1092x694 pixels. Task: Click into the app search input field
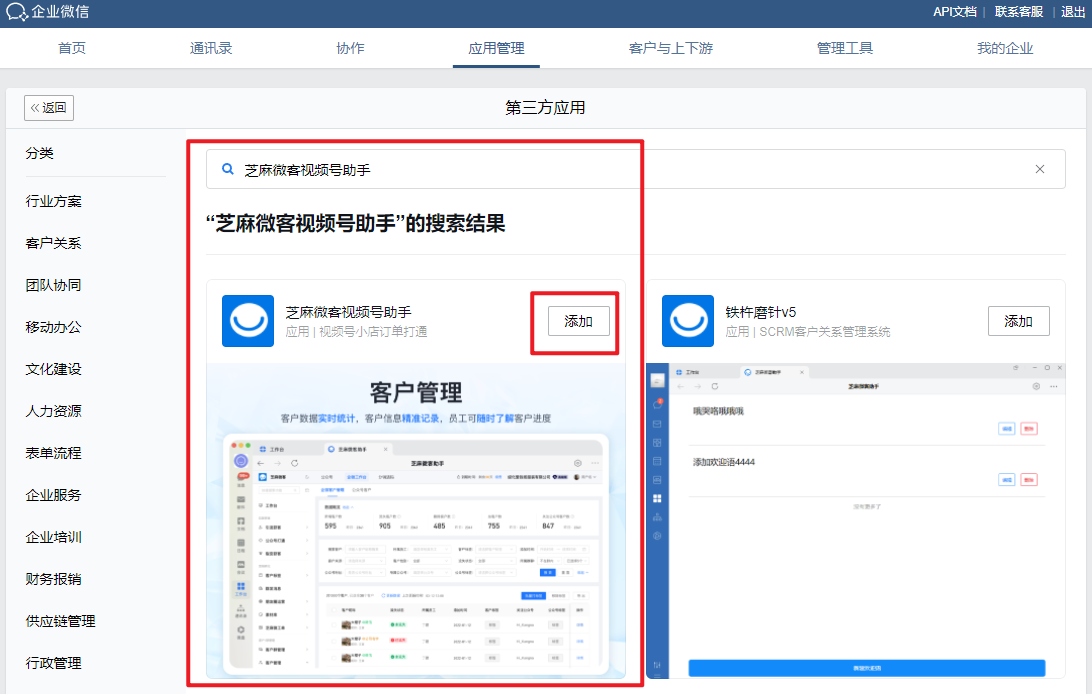pyautogui.click(x=635, y=169)
